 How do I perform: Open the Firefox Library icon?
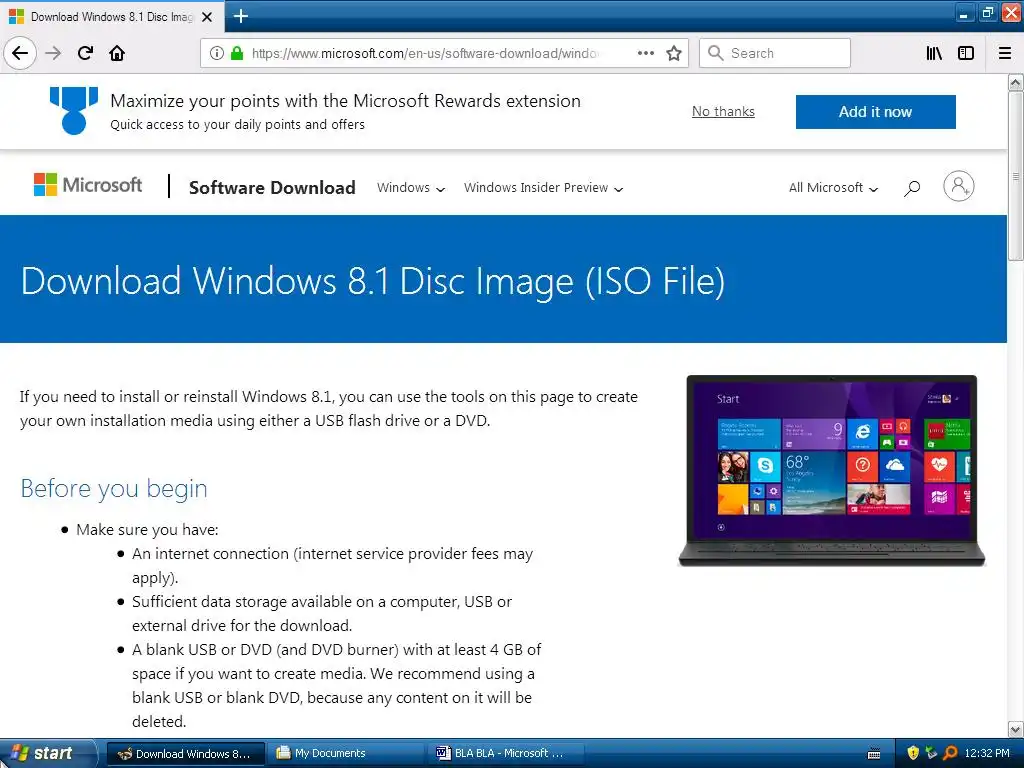point(934,53)
